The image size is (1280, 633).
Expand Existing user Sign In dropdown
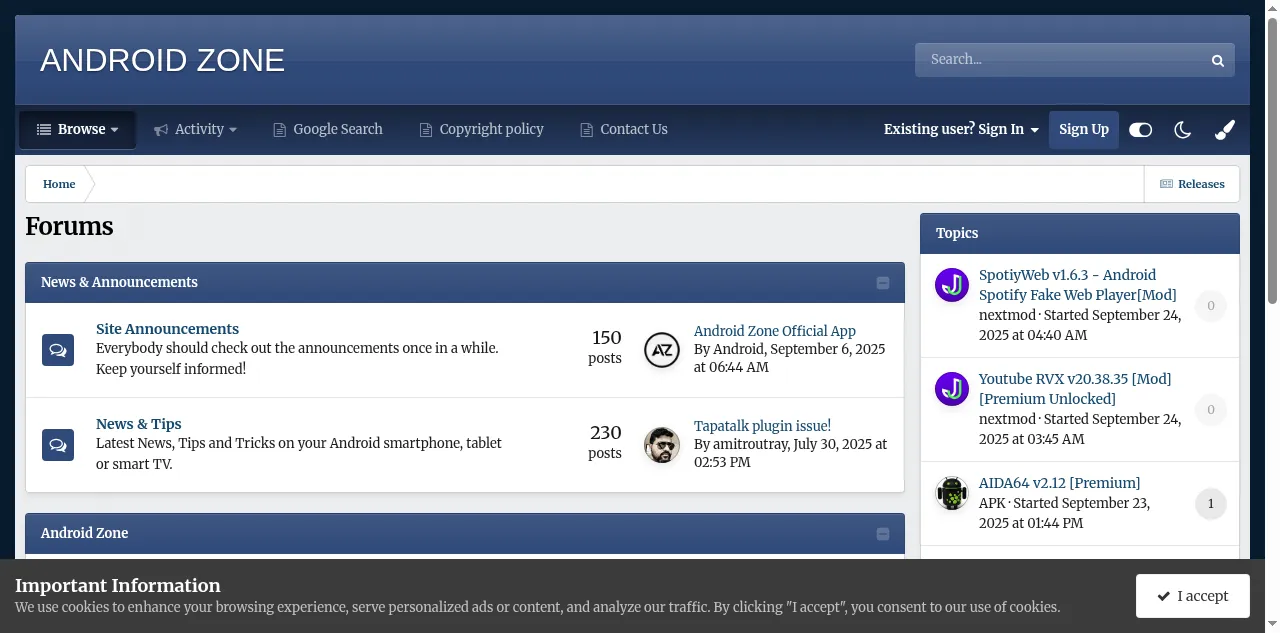[x=961, y=130]
